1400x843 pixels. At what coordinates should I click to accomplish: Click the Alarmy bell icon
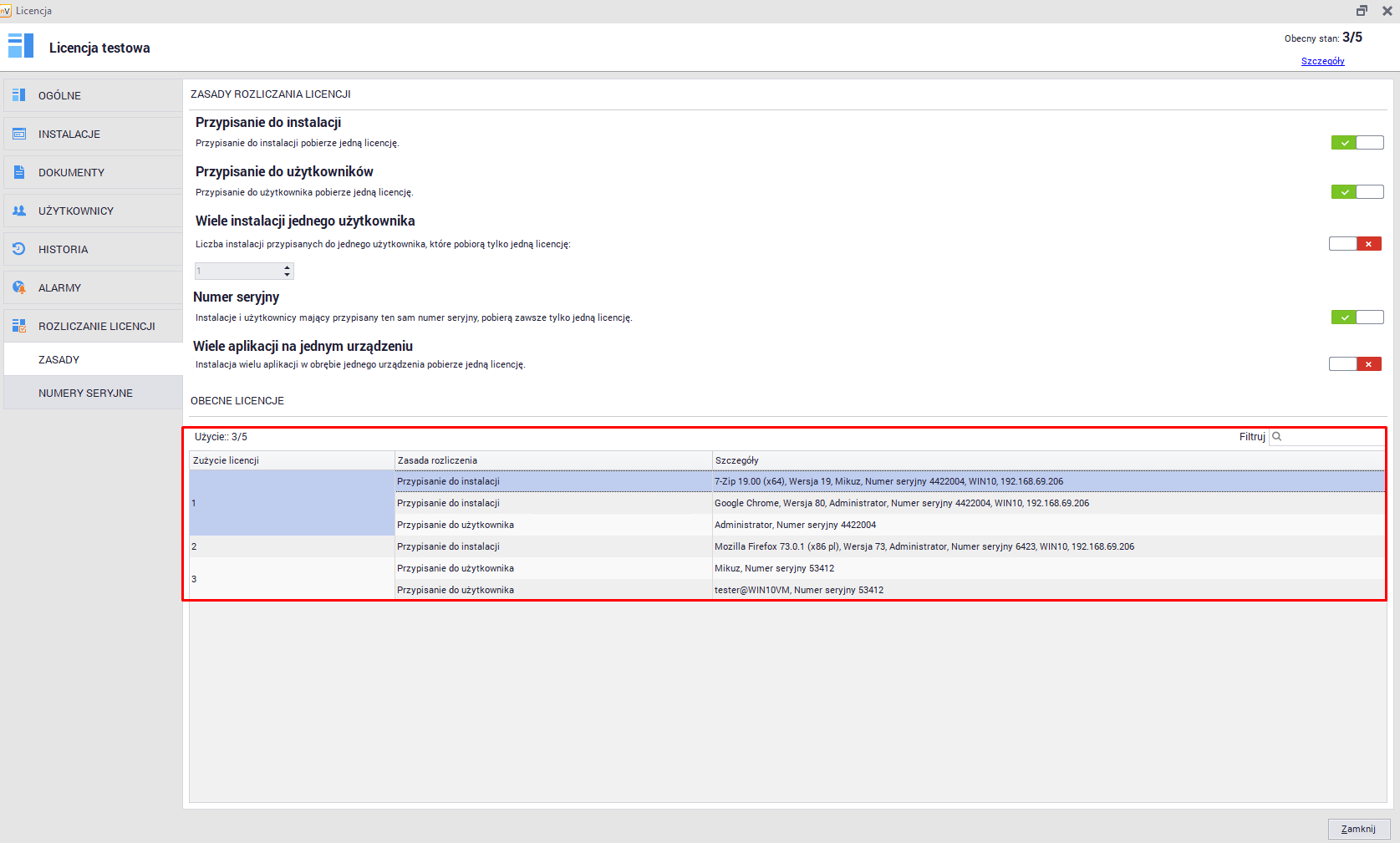(x=19, y=287)
